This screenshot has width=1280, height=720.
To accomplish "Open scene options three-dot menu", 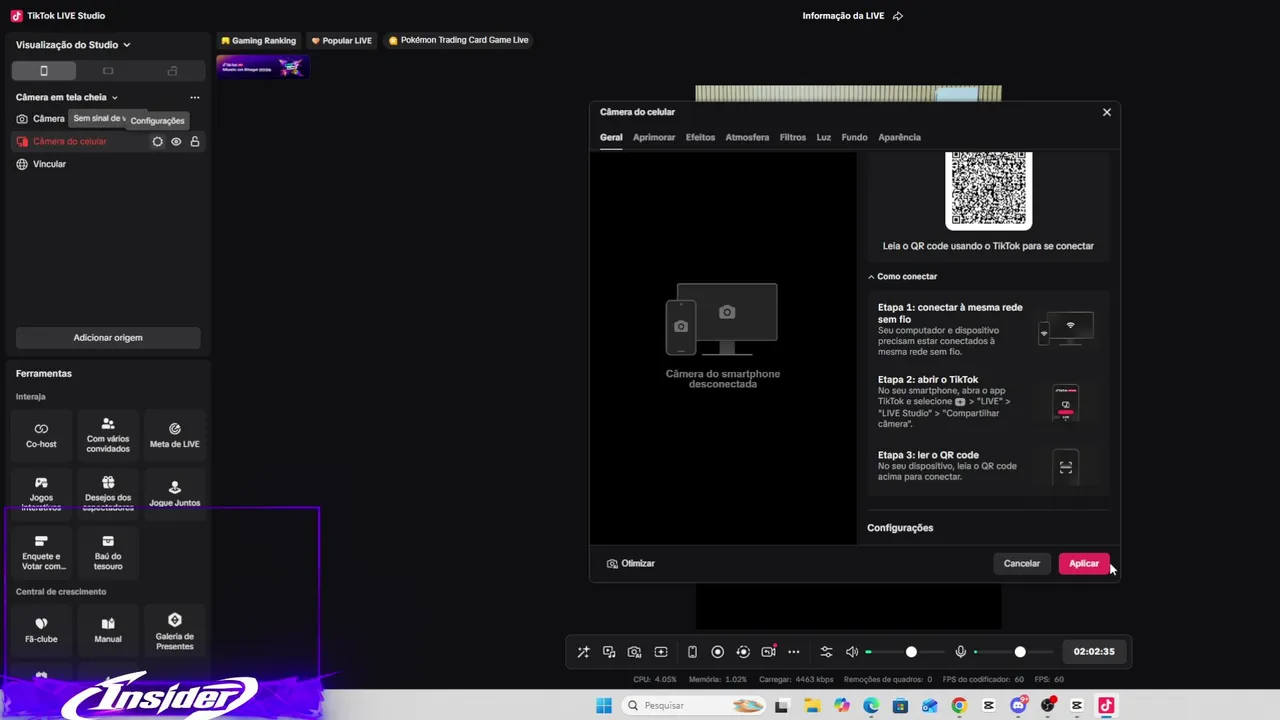I will 195,97.
